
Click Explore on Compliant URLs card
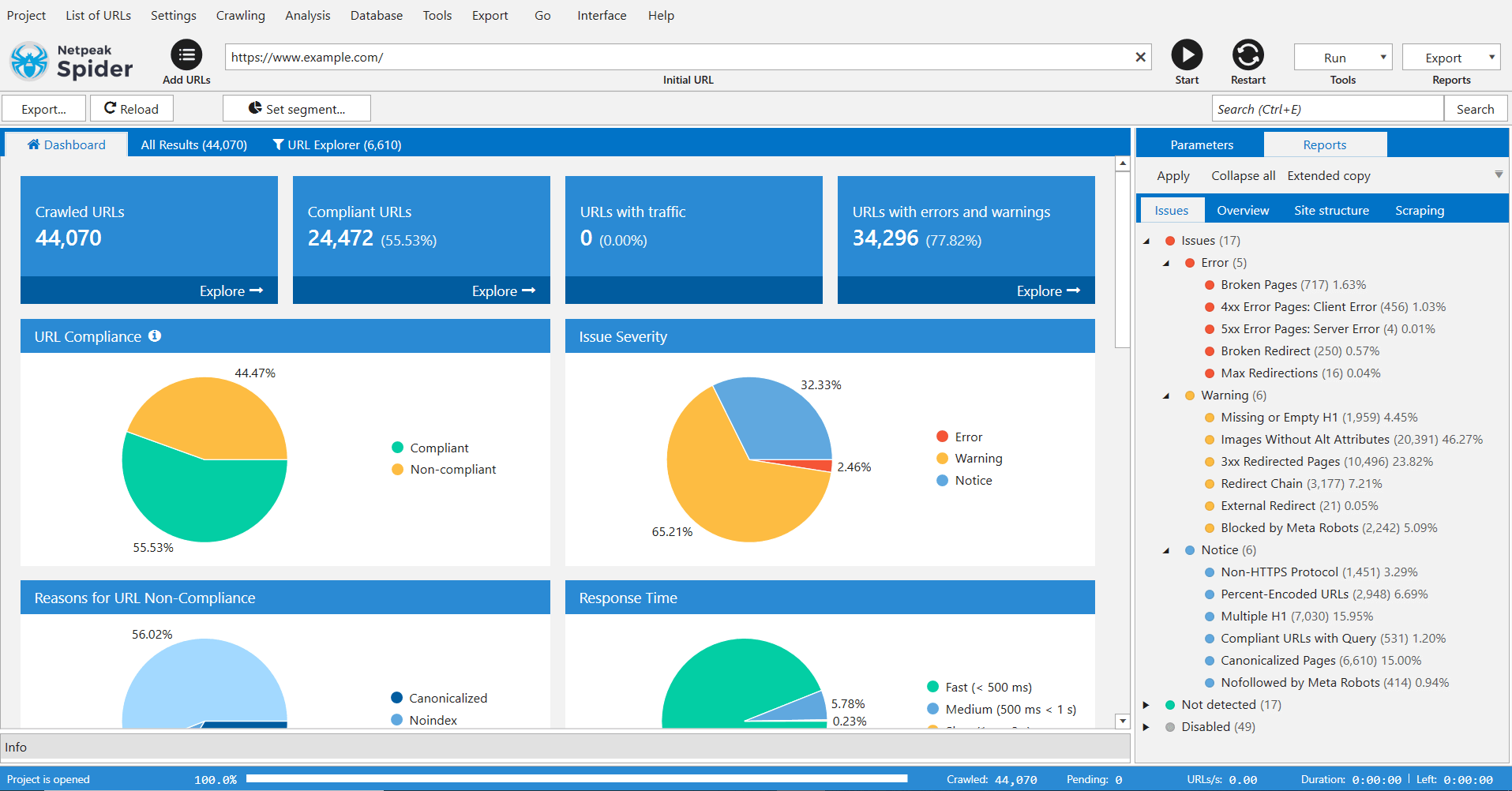click(504, 291)
